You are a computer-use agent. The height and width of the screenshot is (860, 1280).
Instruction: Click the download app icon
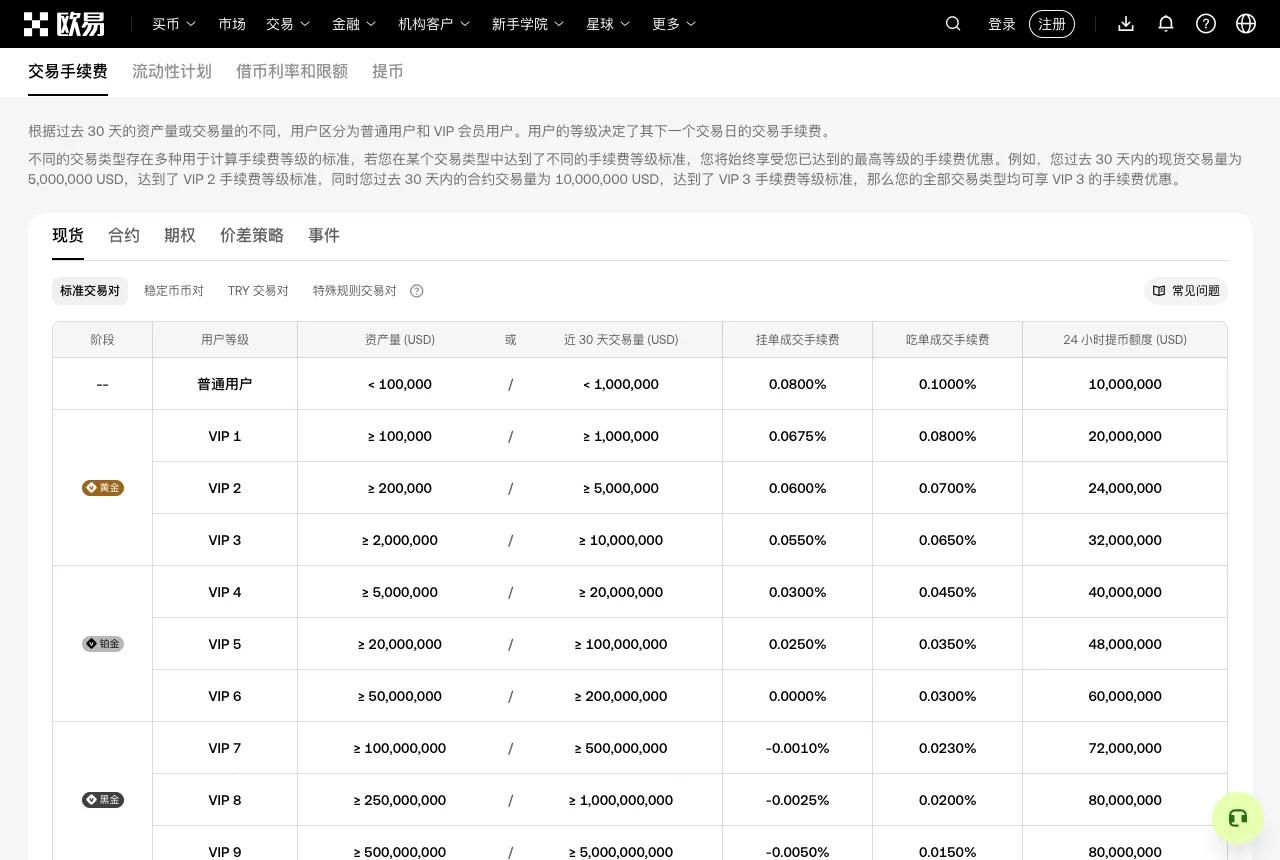pyautogui.click(x=1126, y=24)
